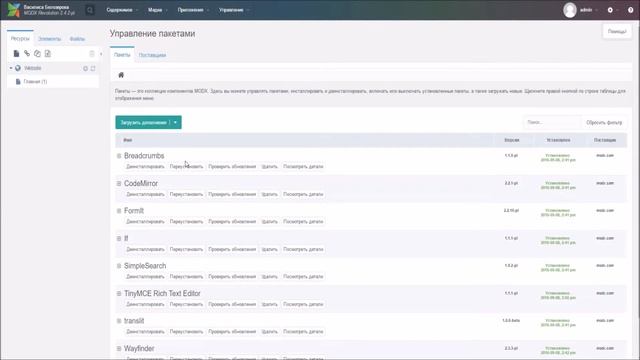This screenshot has height=360, width=640.
Task: Click the Wayfinder package name
Action: pyautogui.click(x=139, y=349)
